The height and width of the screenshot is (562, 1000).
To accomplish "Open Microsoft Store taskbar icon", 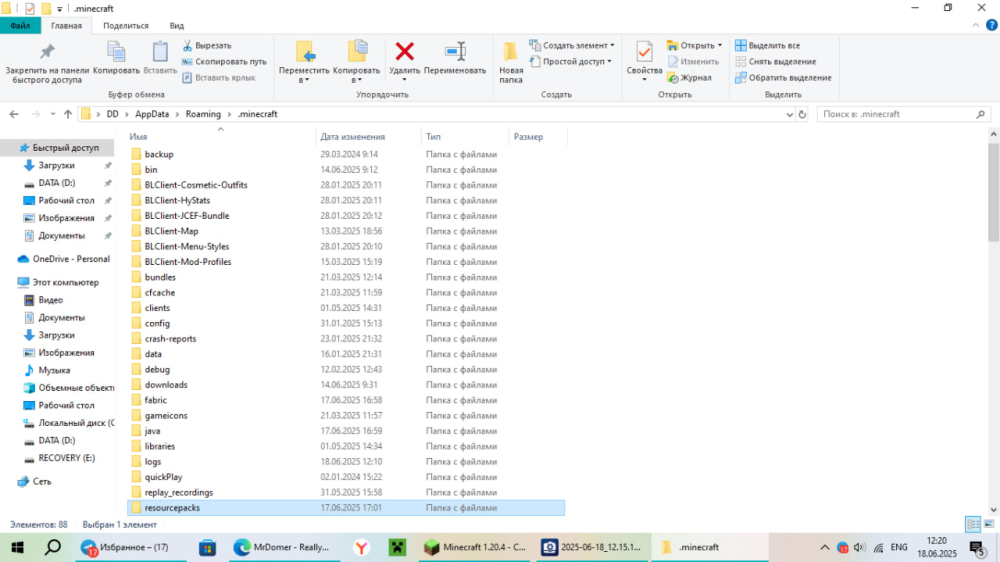I will [x=207, y=547].
